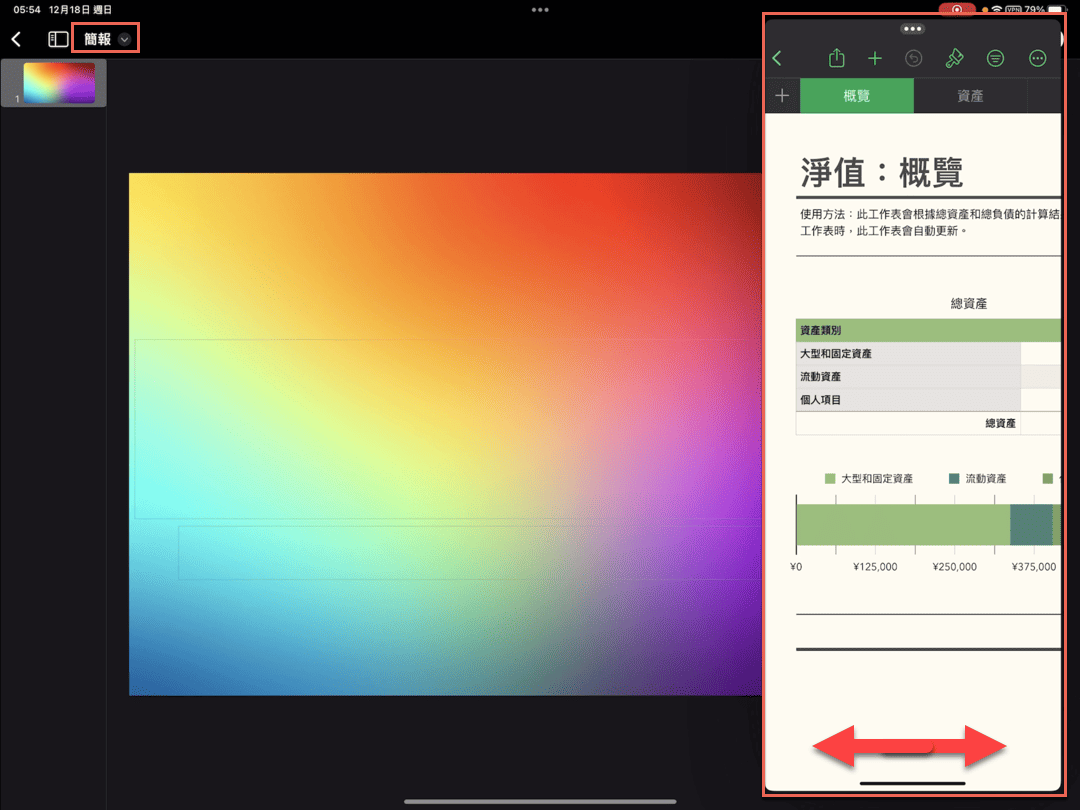This screenshot has height=810, width=1080.
Task: Tap the Keynote slide canvas
Action: pos(445,434)
